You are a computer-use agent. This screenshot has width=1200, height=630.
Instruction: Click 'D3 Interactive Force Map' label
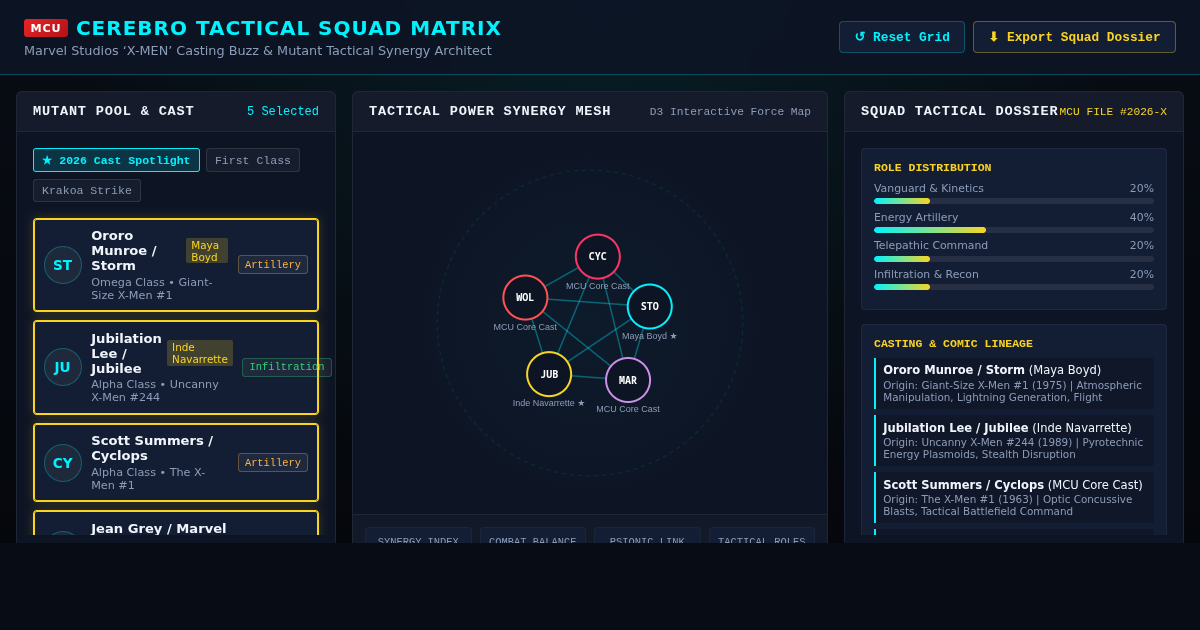click(x=730, y=112)
